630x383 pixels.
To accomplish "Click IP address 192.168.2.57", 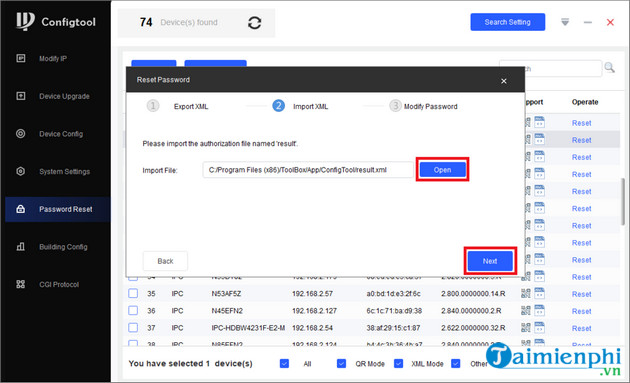I will pyautogui.click(x=312, y=294).
